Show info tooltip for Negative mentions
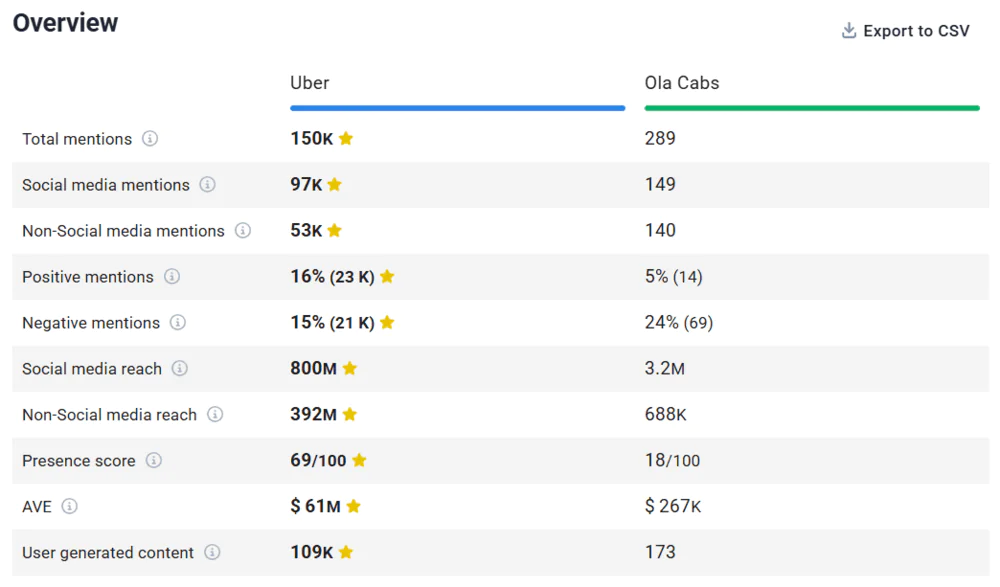The height and width of the screenshot is (587, 1000). [178, 323]
